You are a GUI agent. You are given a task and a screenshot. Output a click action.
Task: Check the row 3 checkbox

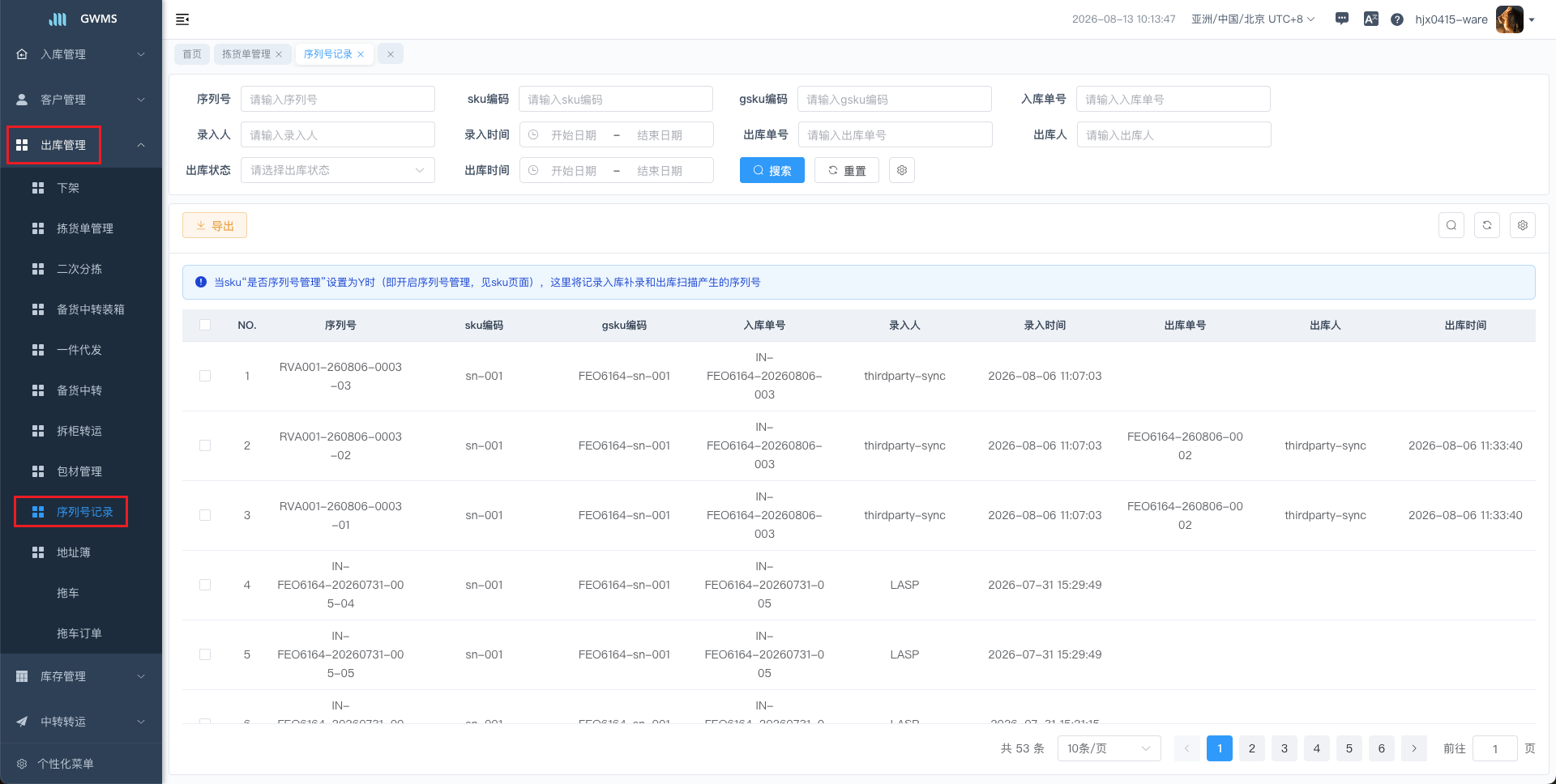(x=205, y=515)
